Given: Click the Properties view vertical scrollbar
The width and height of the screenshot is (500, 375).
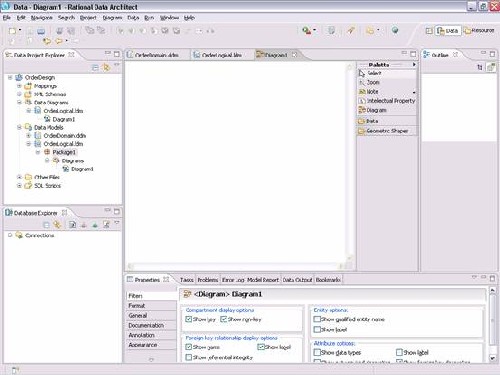Looking at the screenshot, I should click(492, 323).
